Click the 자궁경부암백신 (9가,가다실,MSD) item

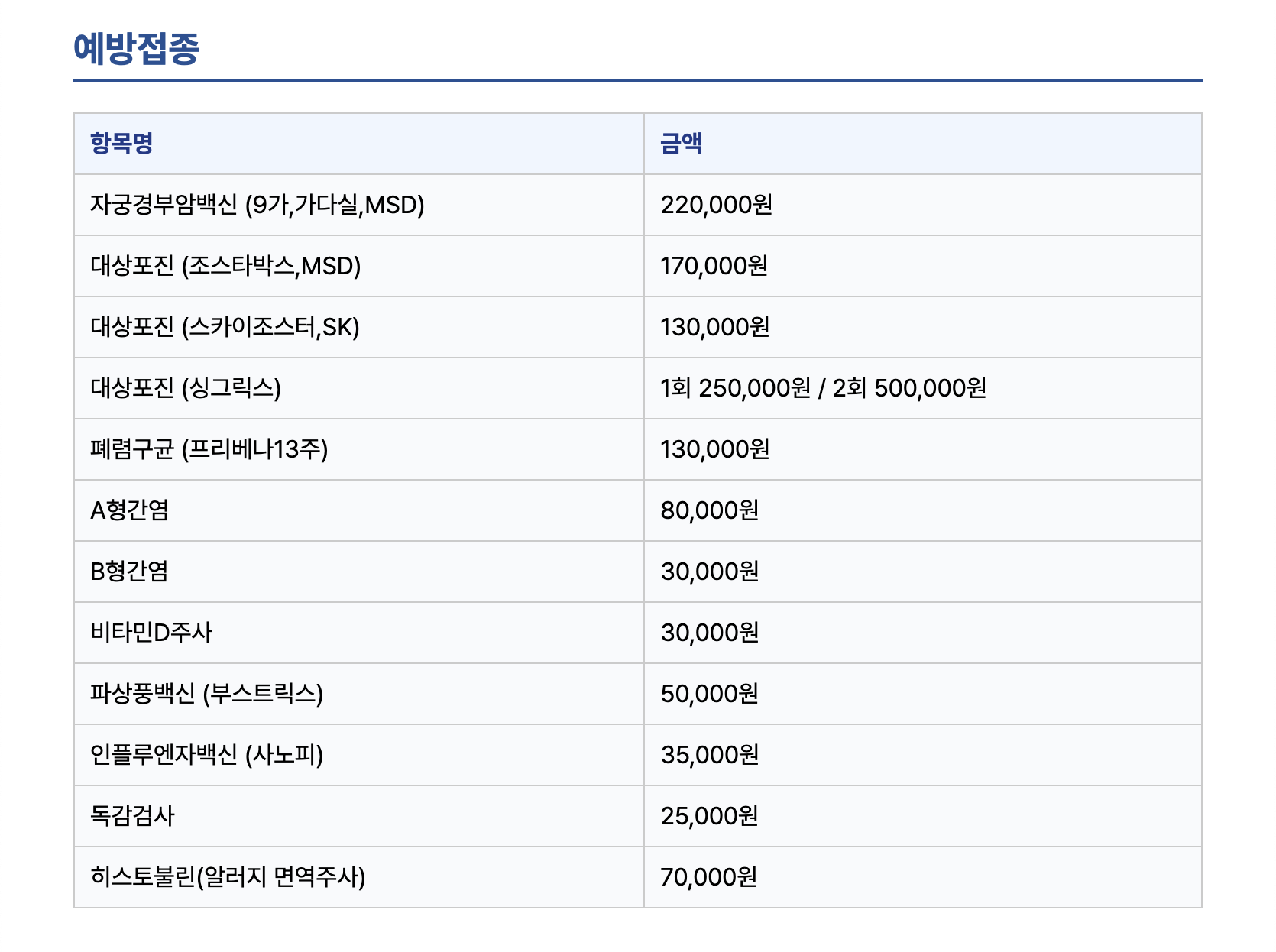257,205
